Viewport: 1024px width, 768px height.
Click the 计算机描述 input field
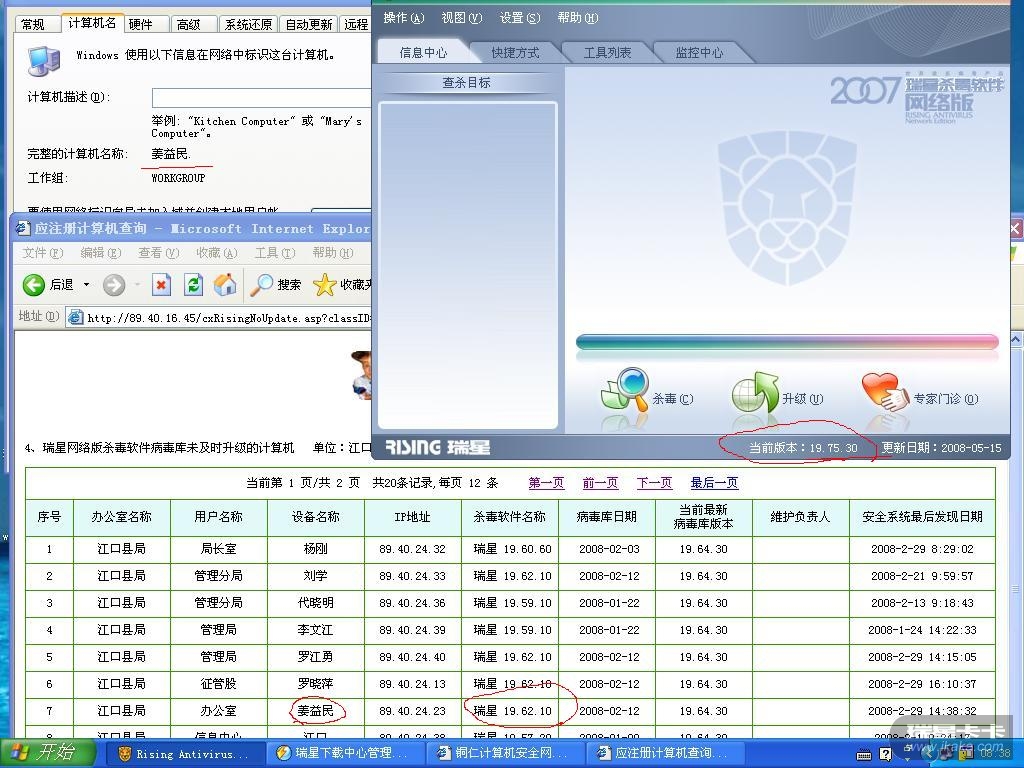pos(262,97)
